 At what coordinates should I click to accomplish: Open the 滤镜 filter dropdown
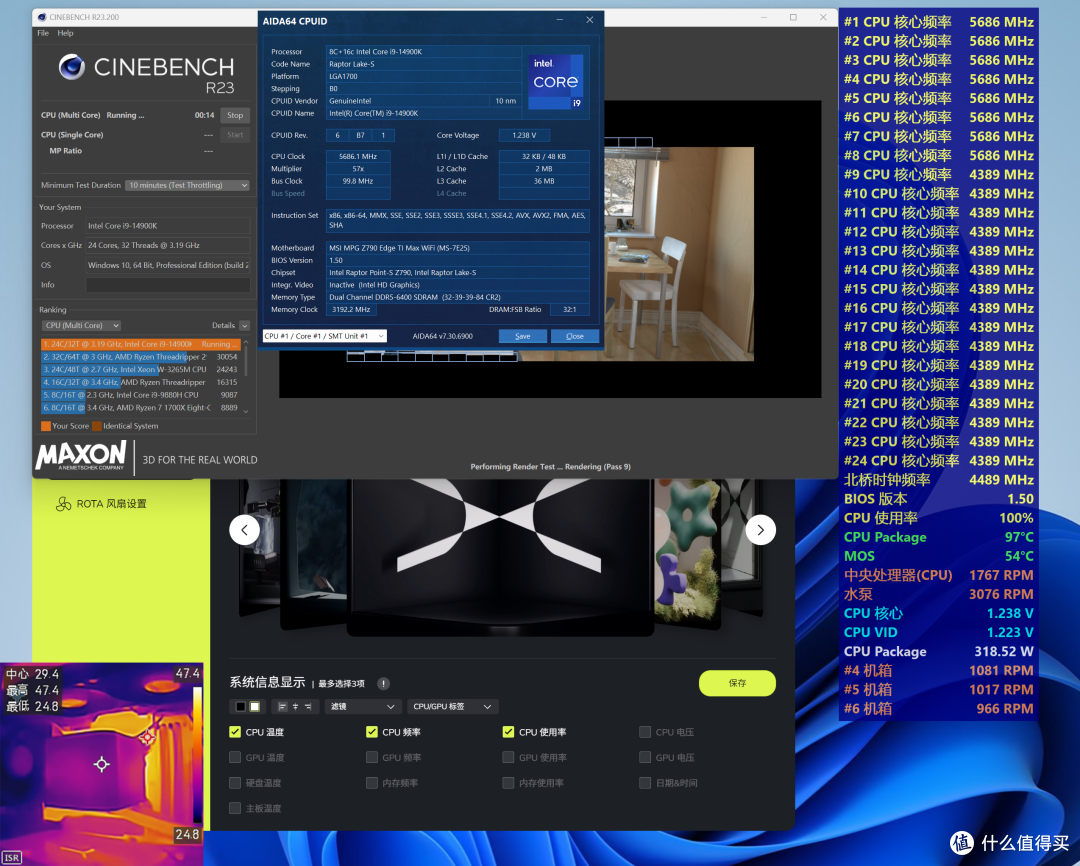click(363, 706)
